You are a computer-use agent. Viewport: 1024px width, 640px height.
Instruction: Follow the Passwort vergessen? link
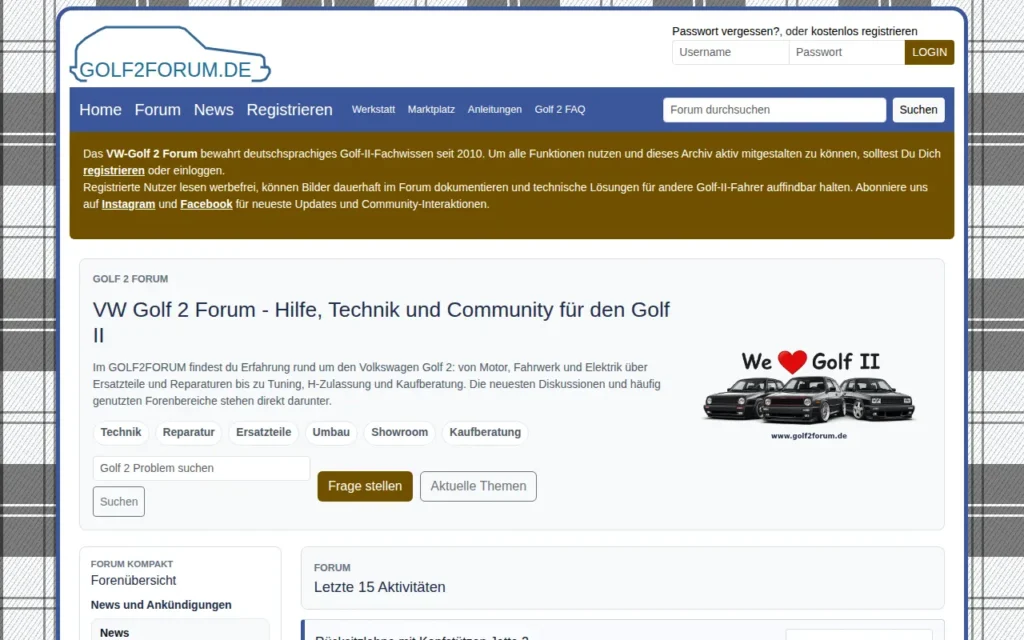pos(726,31)
